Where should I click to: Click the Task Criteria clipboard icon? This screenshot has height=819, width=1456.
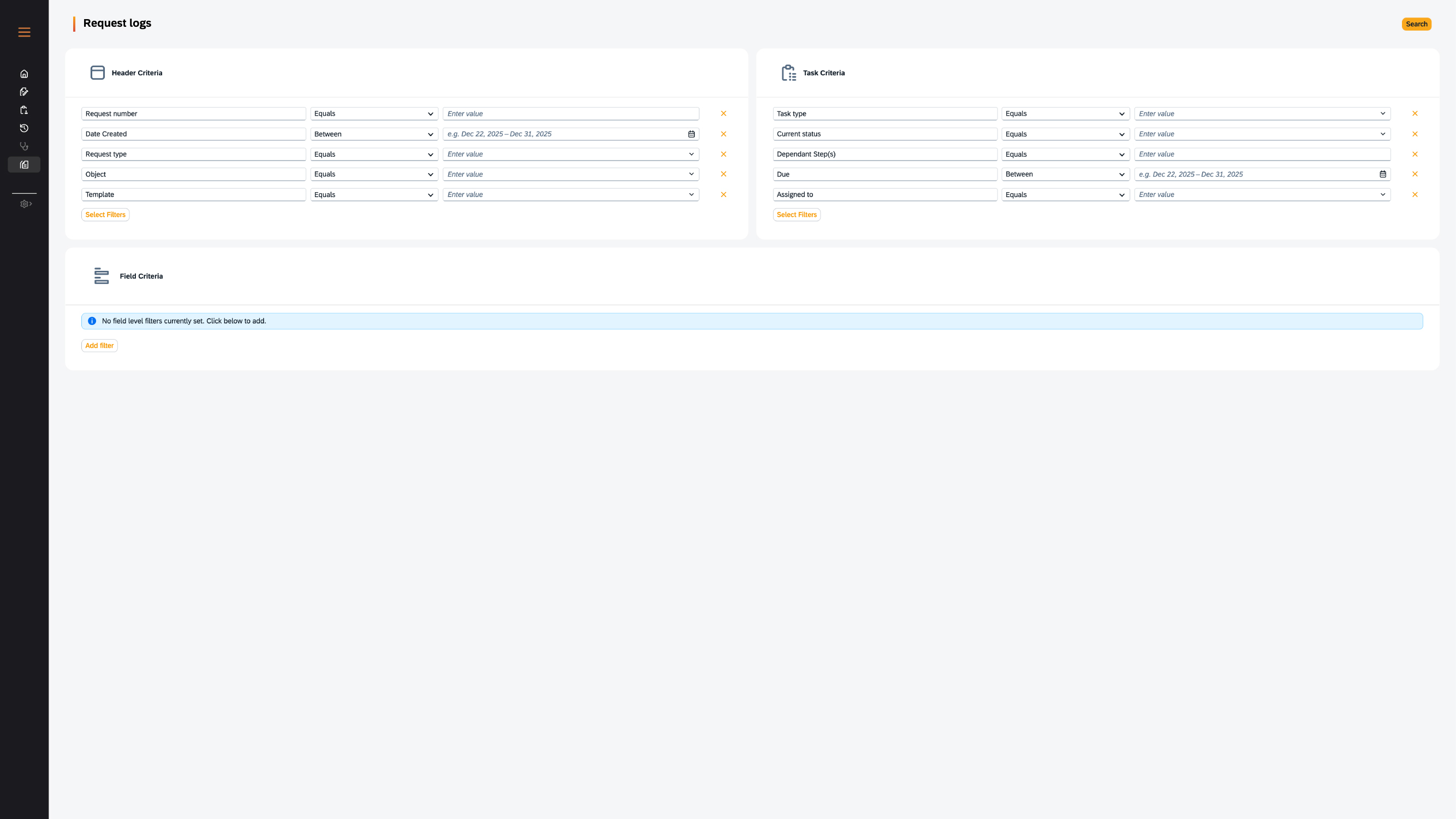tap(788, 73)
